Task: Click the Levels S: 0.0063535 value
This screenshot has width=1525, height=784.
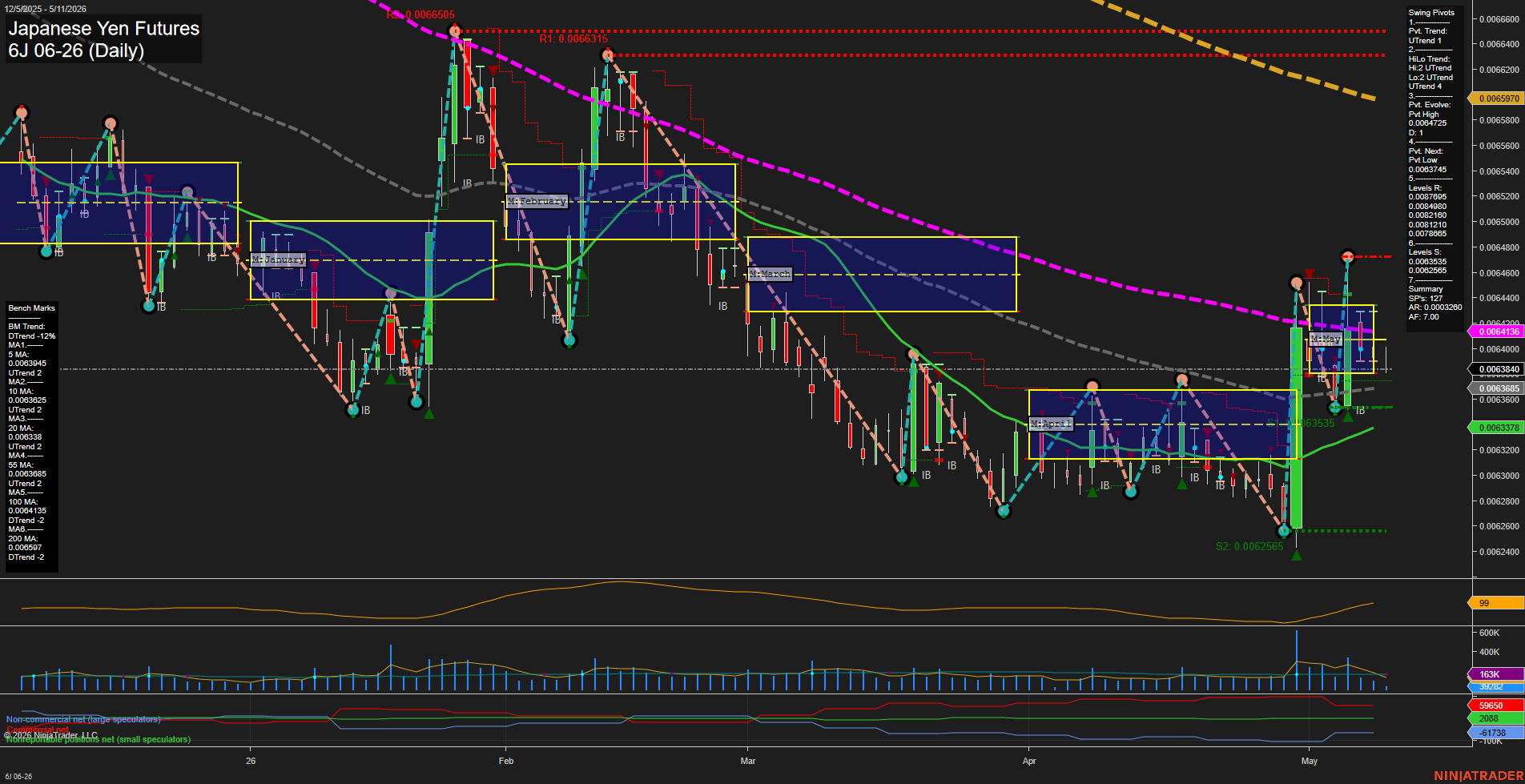Action: (1428, 261)
